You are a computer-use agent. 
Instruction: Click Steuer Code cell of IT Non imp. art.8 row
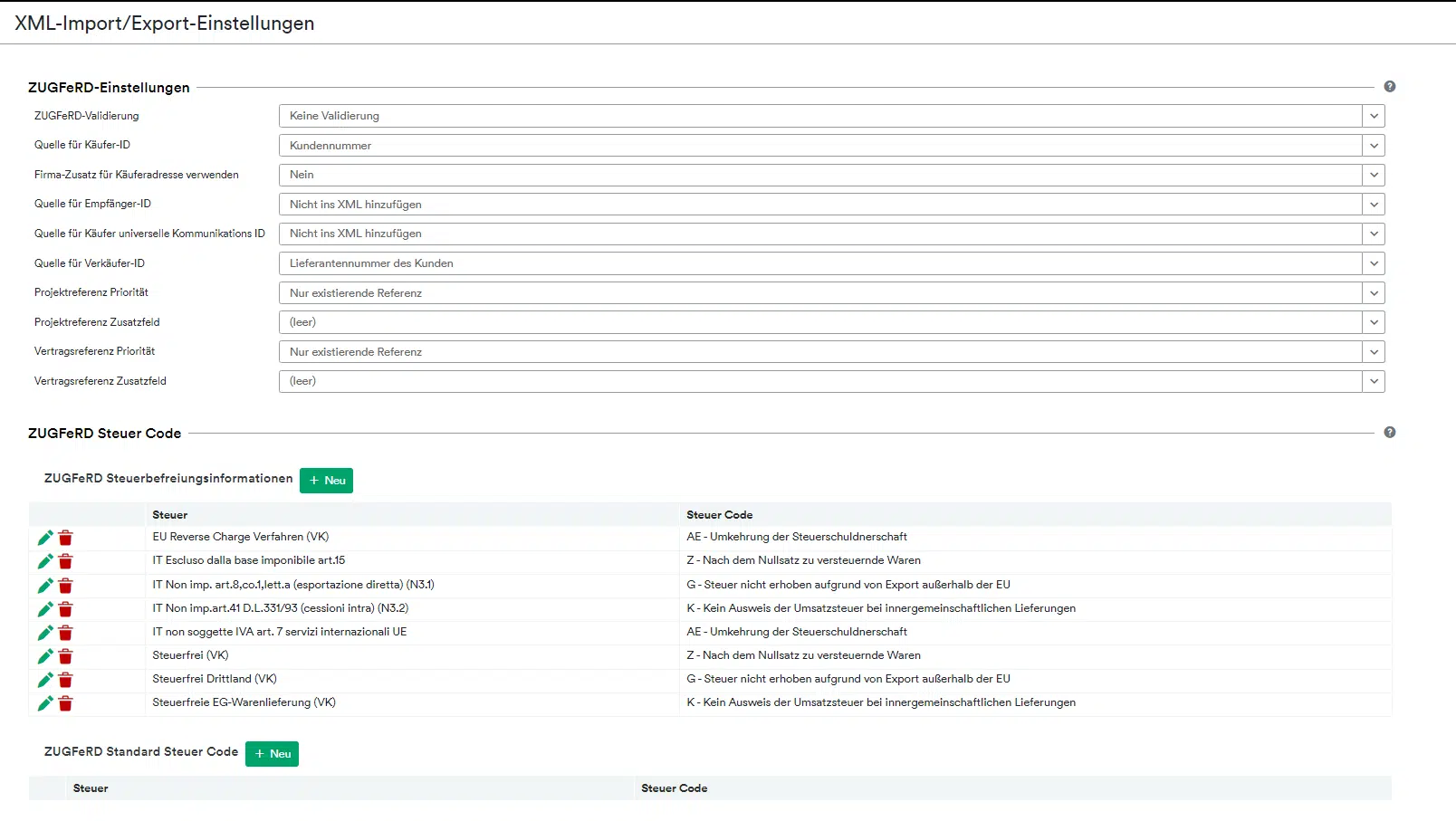click(1036, 585)
